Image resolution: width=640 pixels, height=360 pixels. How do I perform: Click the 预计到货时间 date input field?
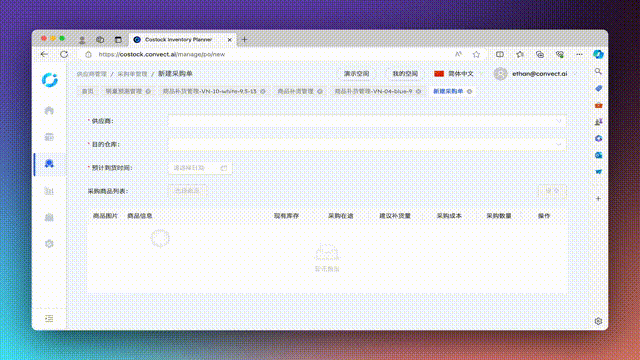pos(200,168)
